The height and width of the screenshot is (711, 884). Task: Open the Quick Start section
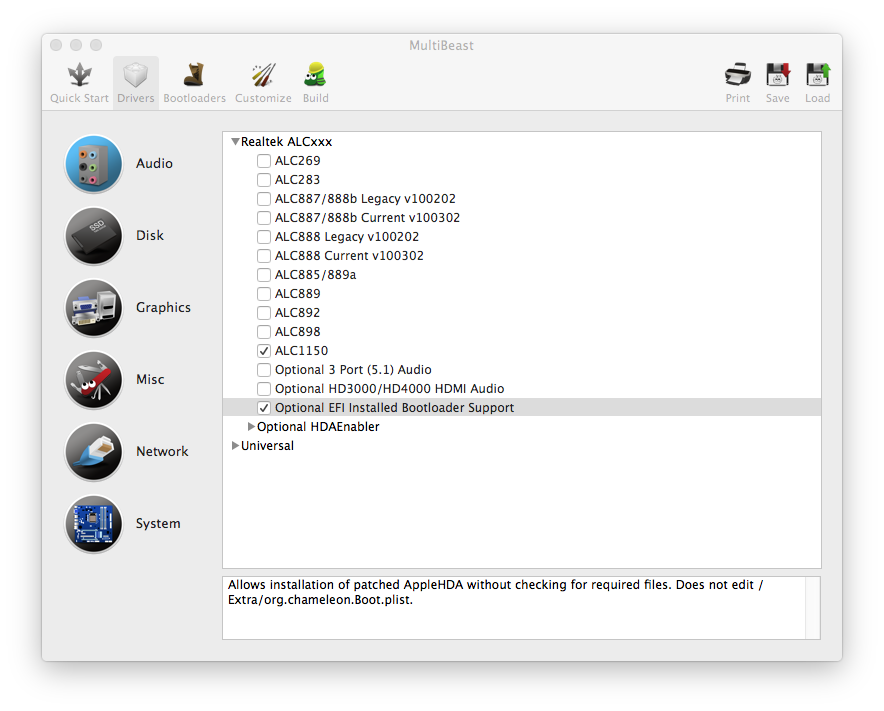point(79,83)
